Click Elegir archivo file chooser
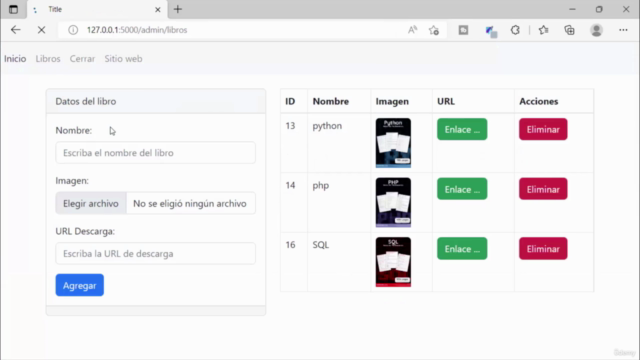 coord(91,203)
